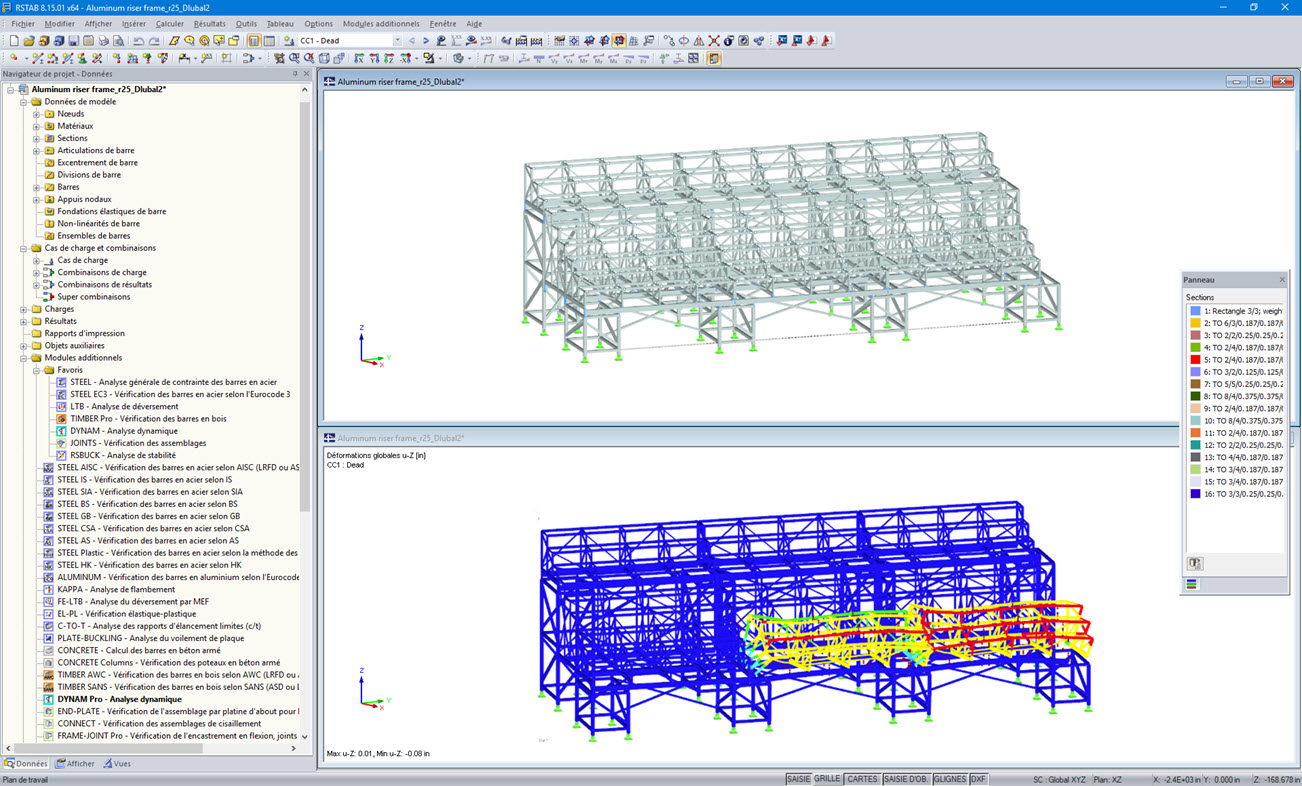Expand the Matériaux tree node
The width and height of the screenshot is (1302, 786).
(x=36, y=126)
